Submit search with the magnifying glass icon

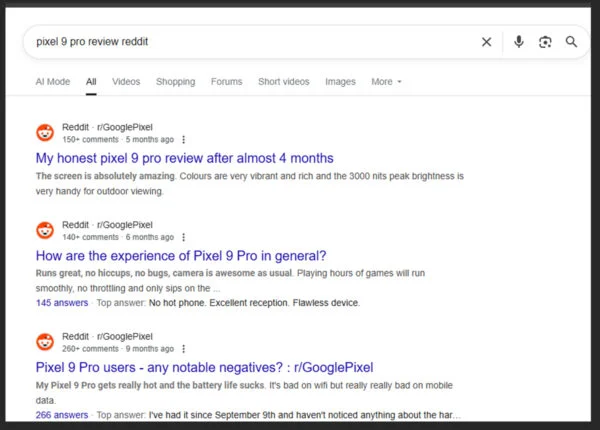tap(571, 42)
